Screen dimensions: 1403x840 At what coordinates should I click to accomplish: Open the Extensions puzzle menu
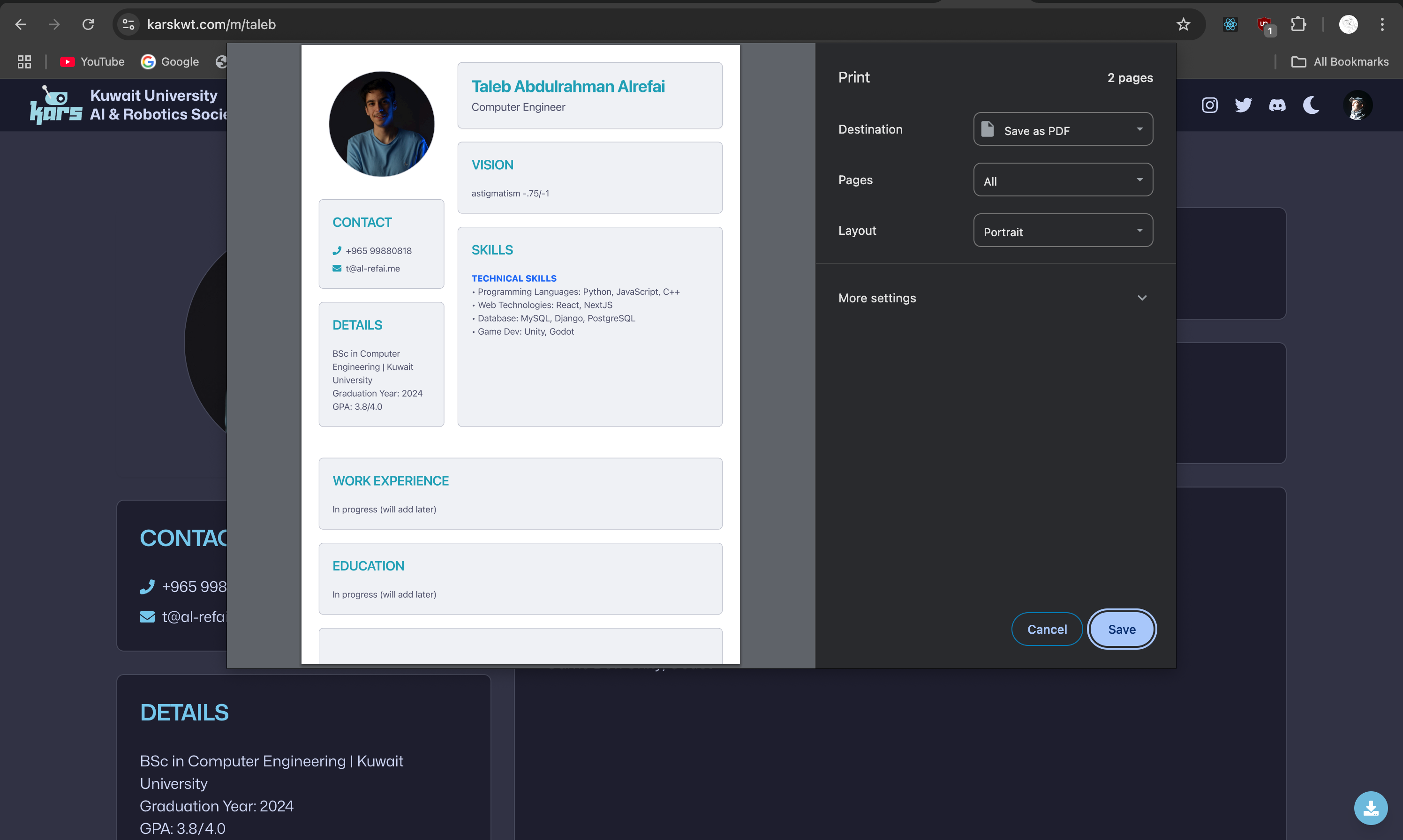[1299, 24]
